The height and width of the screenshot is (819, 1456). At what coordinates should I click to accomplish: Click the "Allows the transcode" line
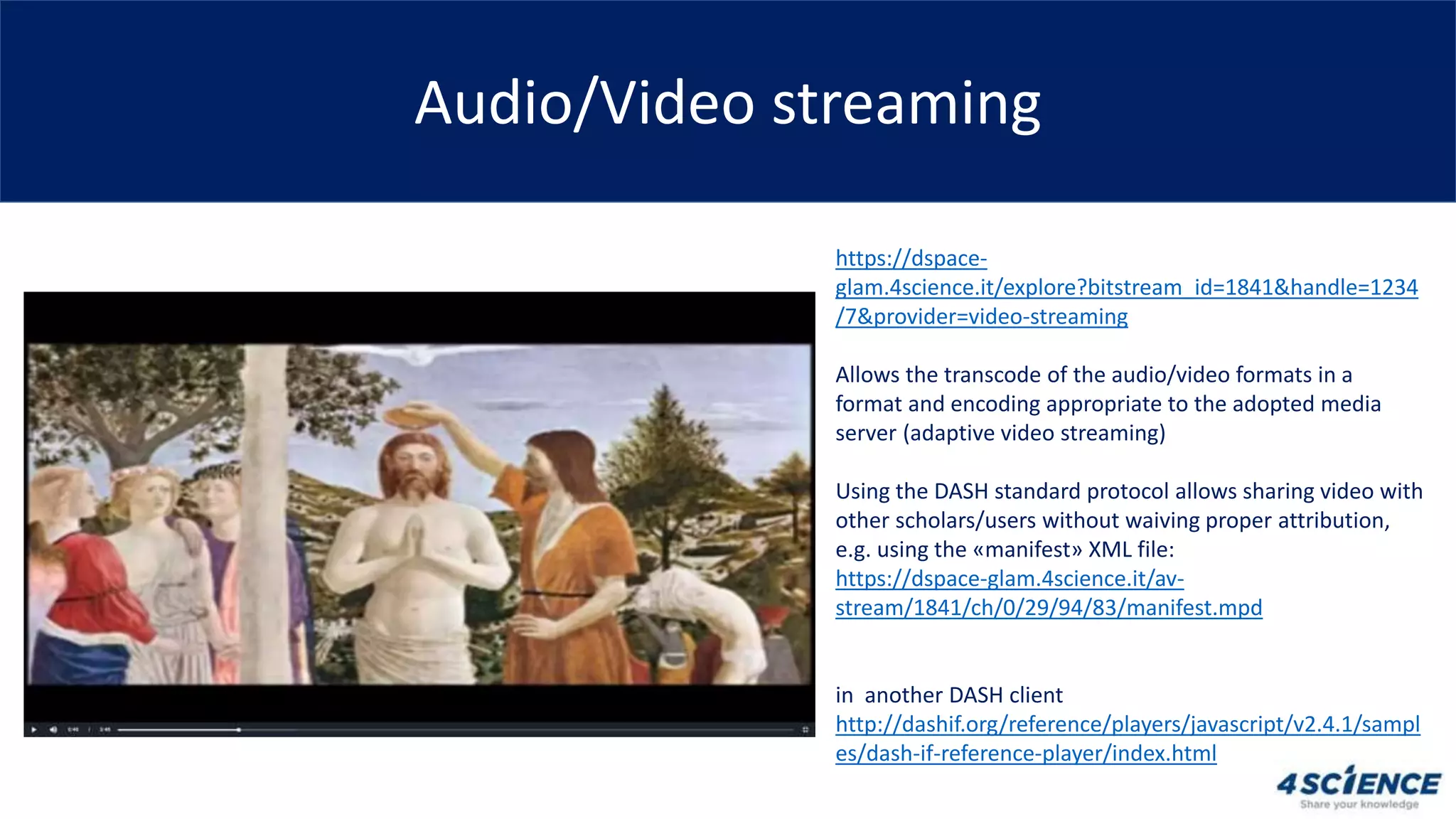click(1093, 375)
